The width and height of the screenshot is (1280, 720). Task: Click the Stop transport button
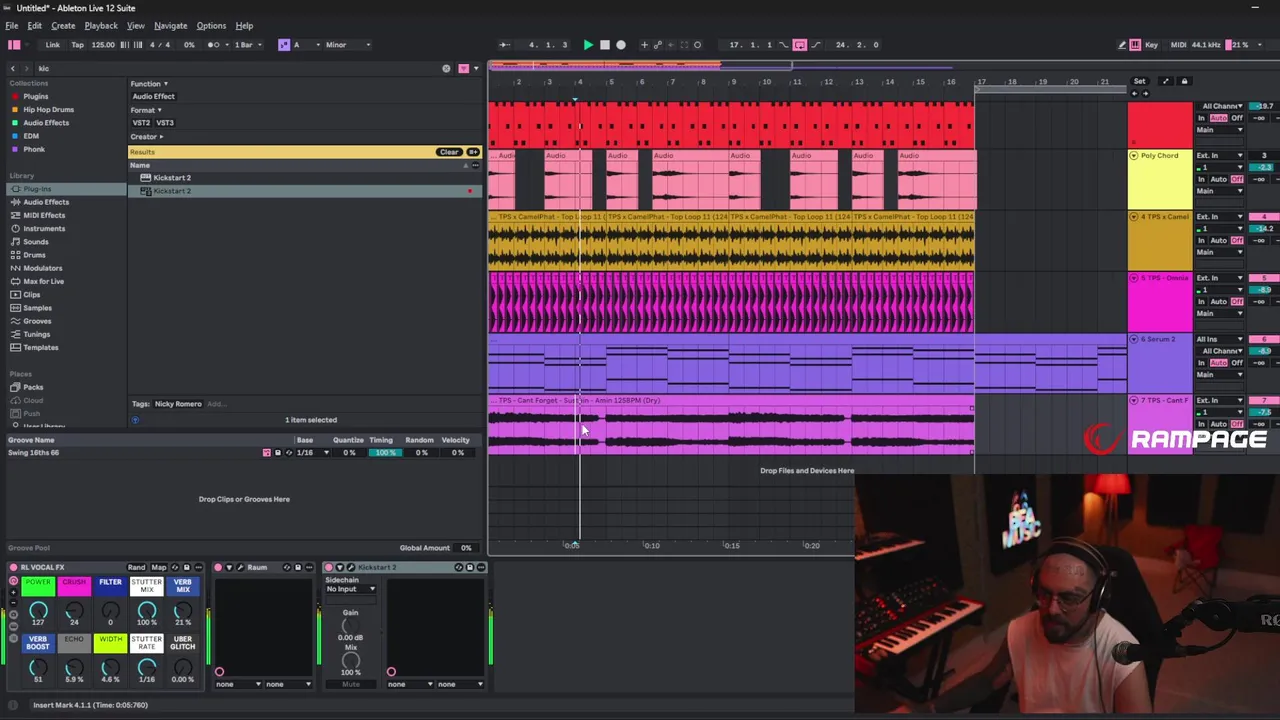coord(604,45)
